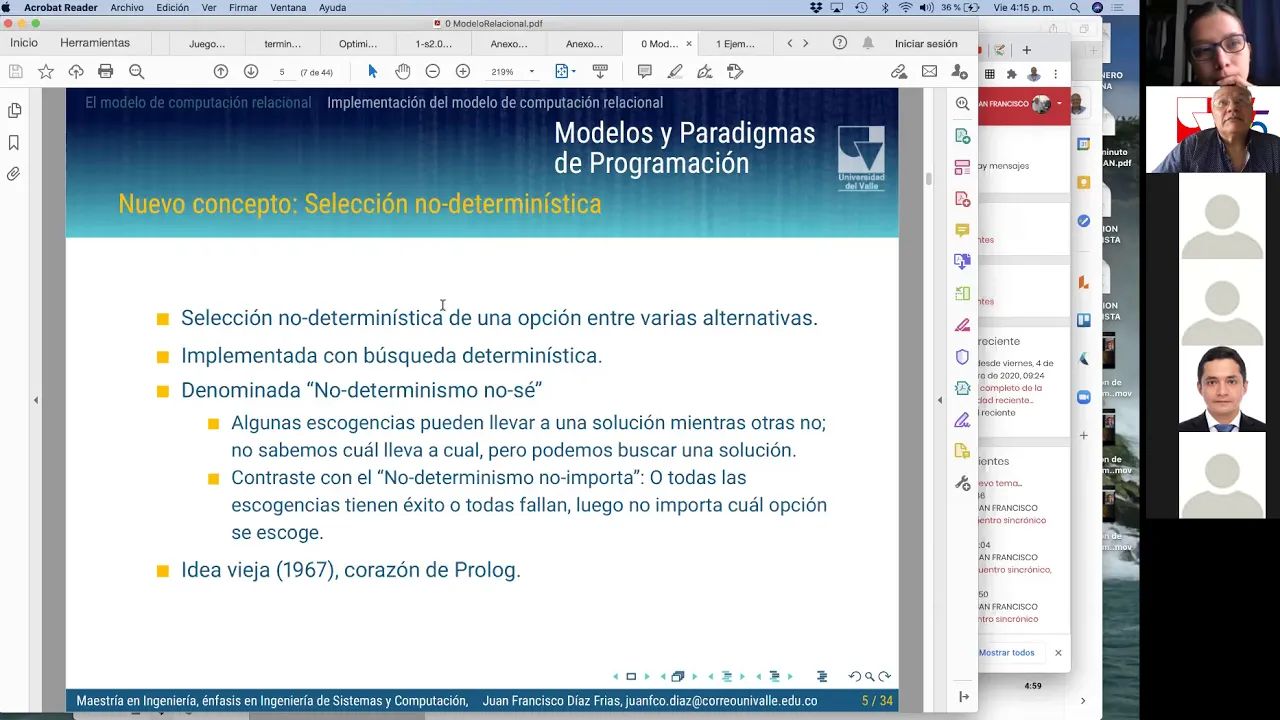
Task: Click the document vertical scrollbar
Action: pyautogui.click(x=928, y=179)
